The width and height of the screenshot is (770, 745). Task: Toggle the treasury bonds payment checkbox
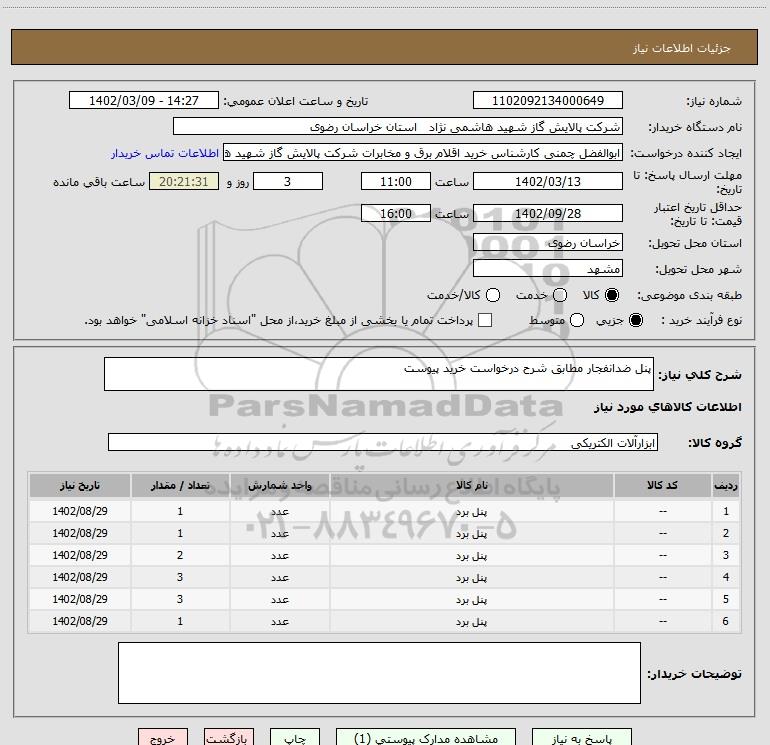(485, 320)
